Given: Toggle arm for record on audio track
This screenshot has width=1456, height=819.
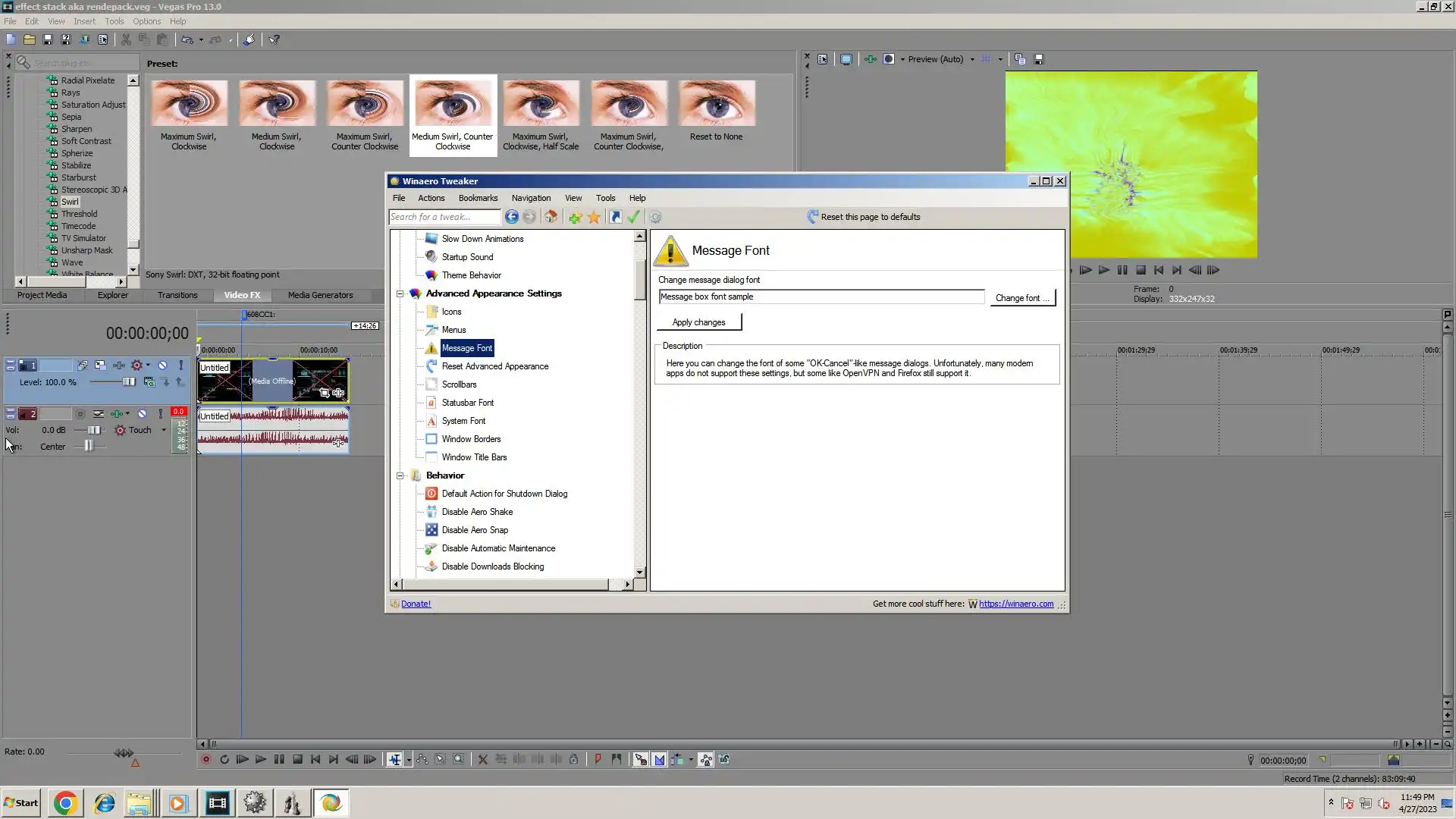Looking at the screenshot, I should click(80, 414).
